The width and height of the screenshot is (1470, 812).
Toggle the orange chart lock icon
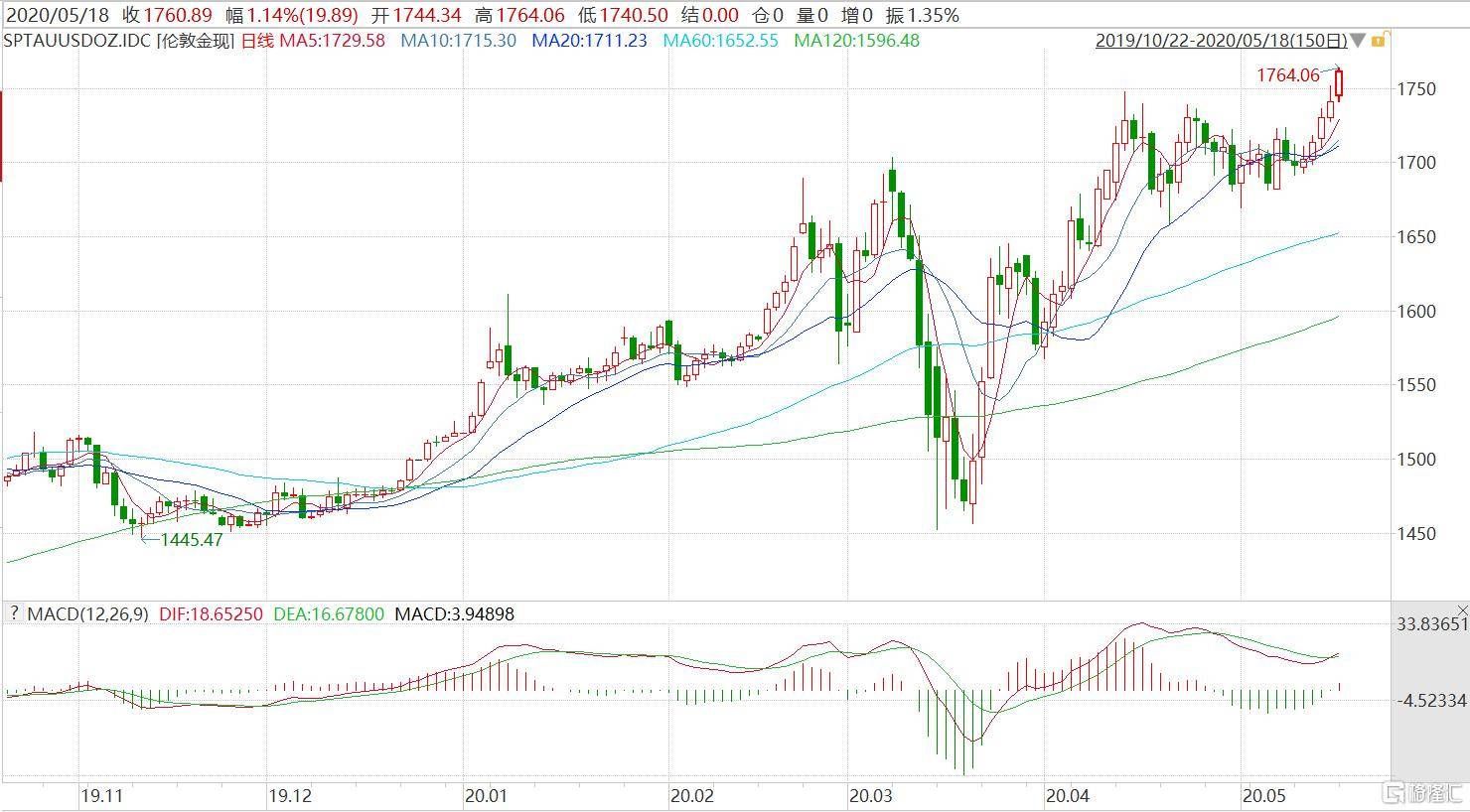click(x=1380, y=40)
